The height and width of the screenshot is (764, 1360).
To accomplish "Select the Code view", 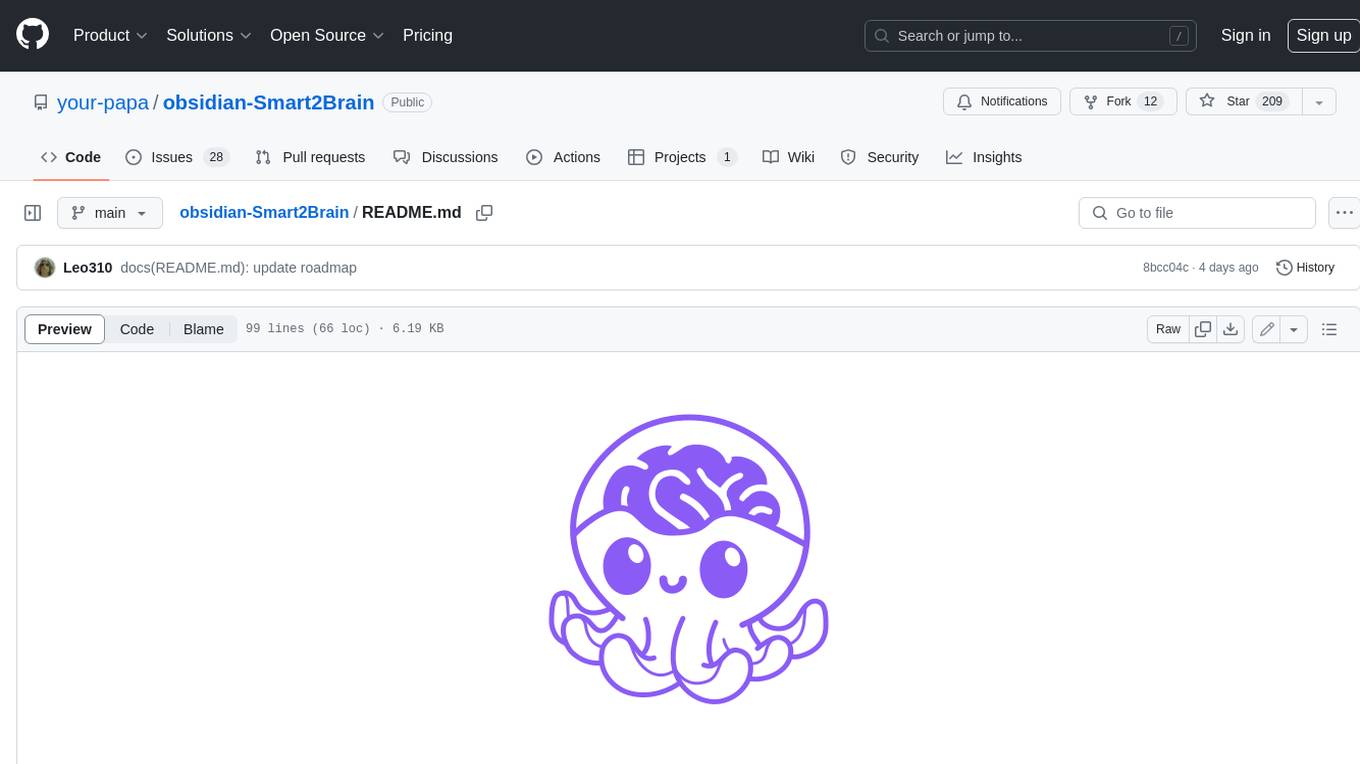I will (137, 329).
